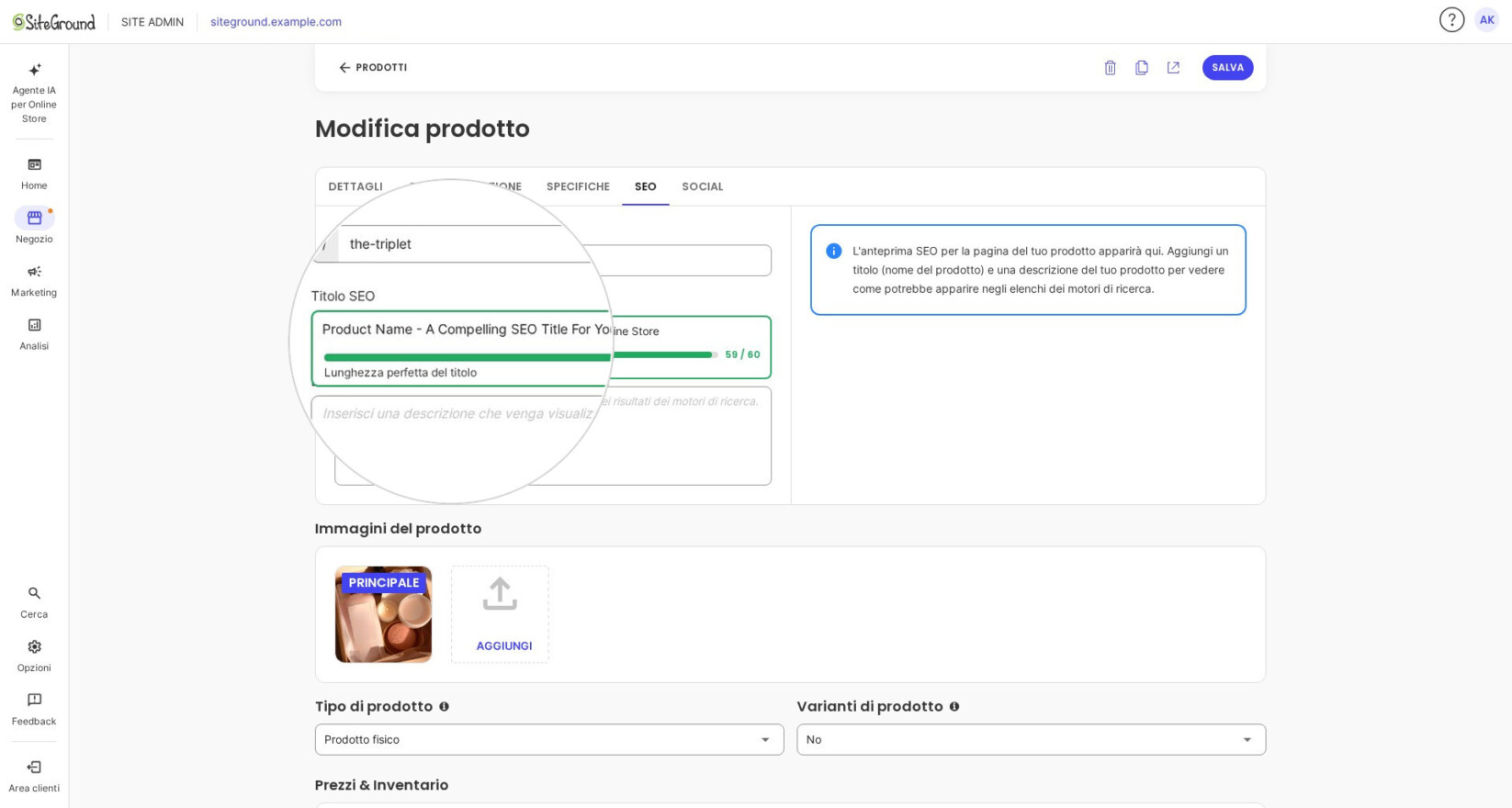Click the Aggiungi image label

(x=503, y=645)
